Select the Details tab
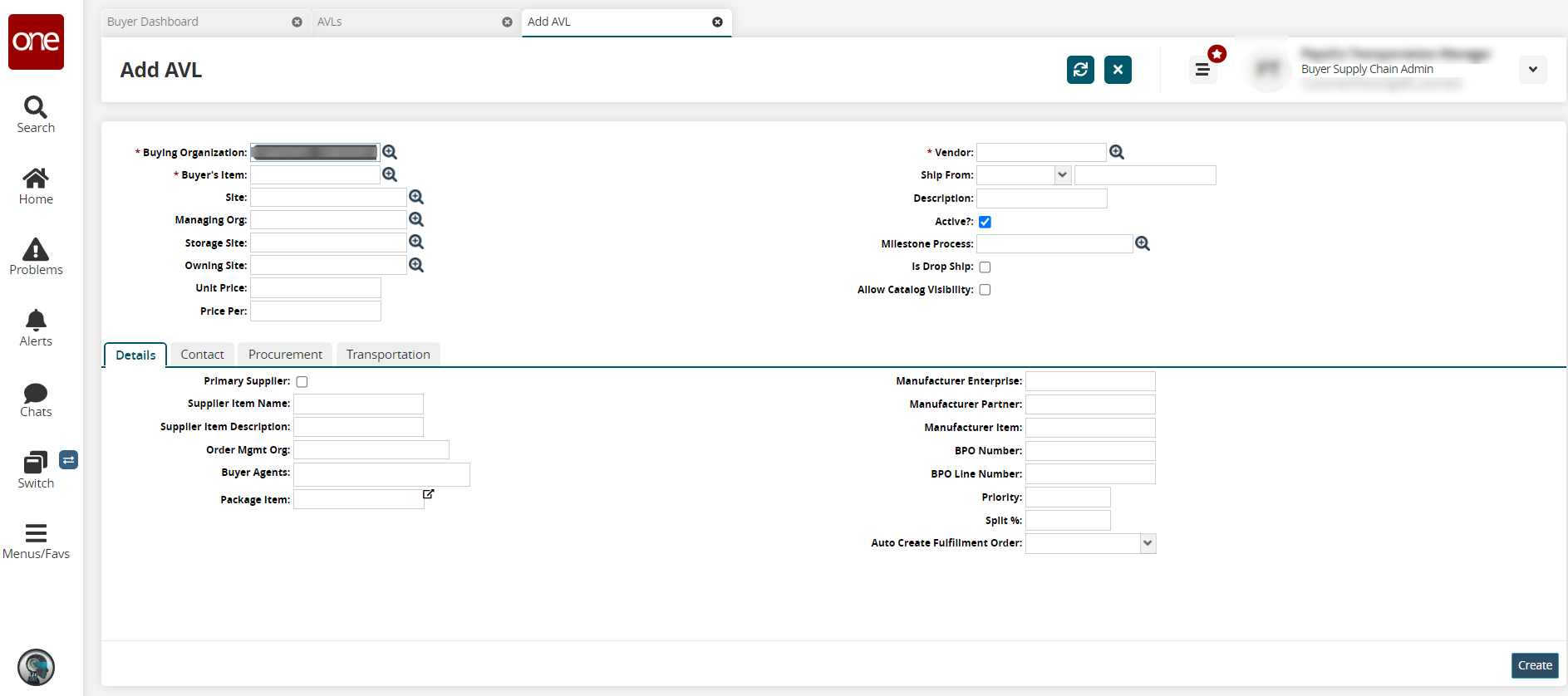Screen dimensions: 1568x696 (x=135, y=355)
